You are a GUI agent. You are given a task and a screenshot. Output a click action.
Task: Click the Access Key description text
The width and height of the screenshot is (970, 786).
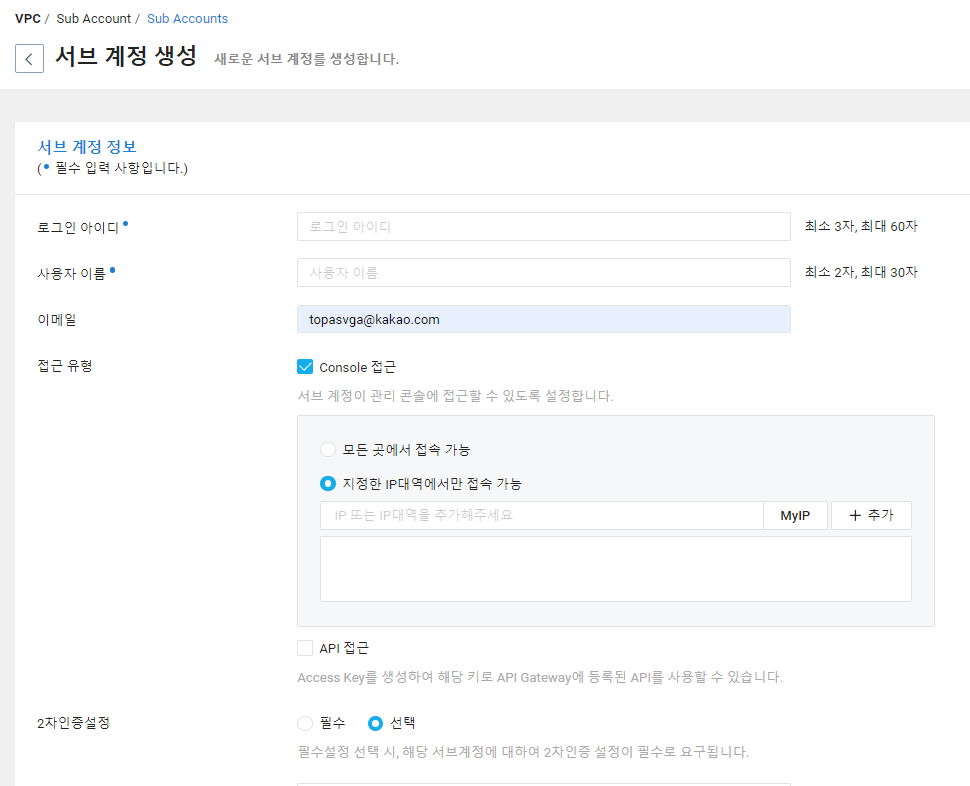pyautogui.click(x=540, y=677)
